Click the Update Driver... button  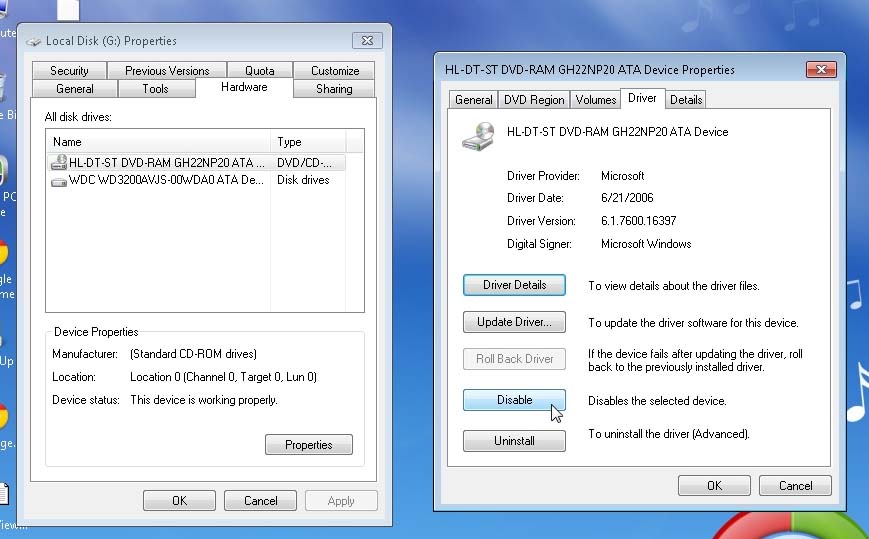[514, 322]
